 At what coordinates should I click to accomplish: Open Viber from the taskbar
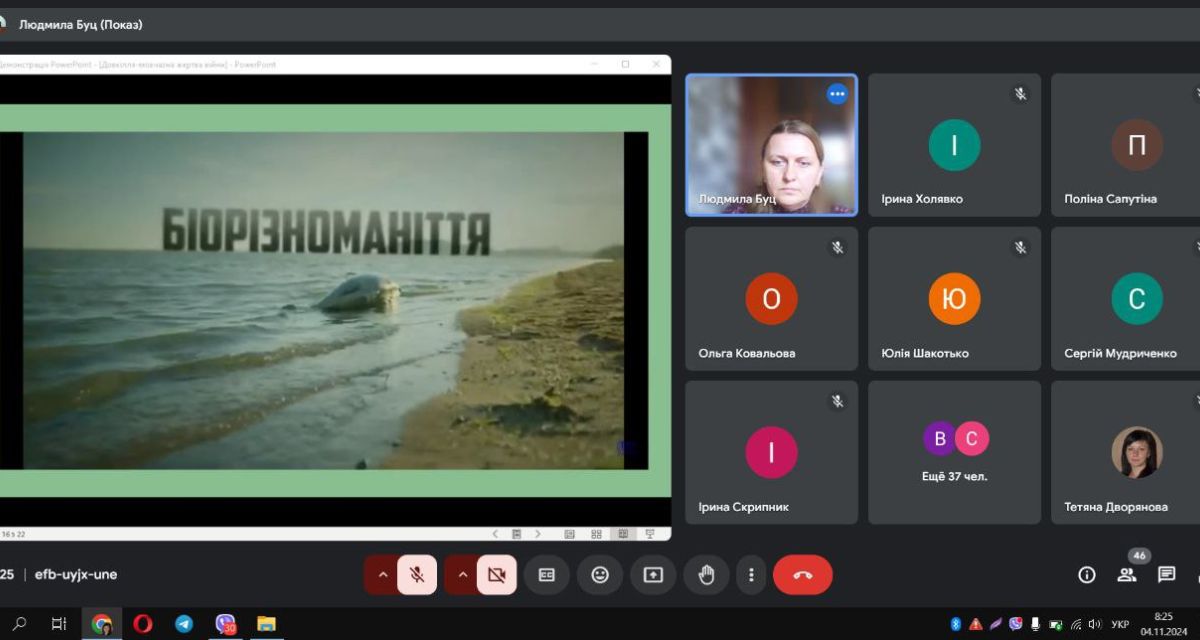pyautogui.click(x=225, y=624)
